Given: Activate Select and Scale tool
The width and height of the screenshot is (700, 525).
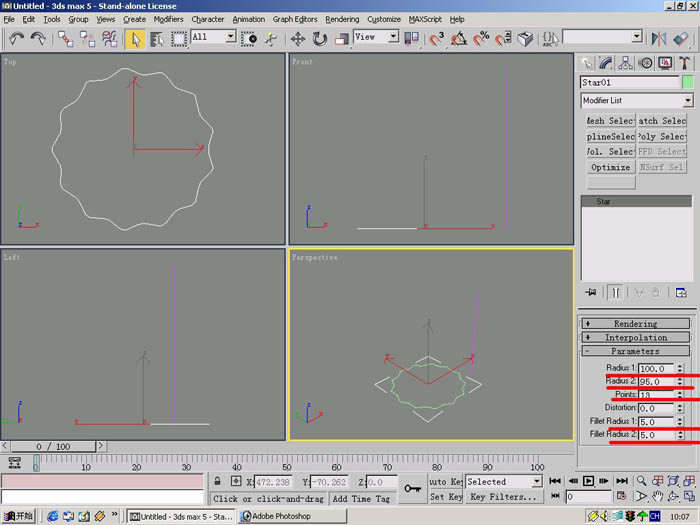Looking at the screenshot, I should pos(342,39).
